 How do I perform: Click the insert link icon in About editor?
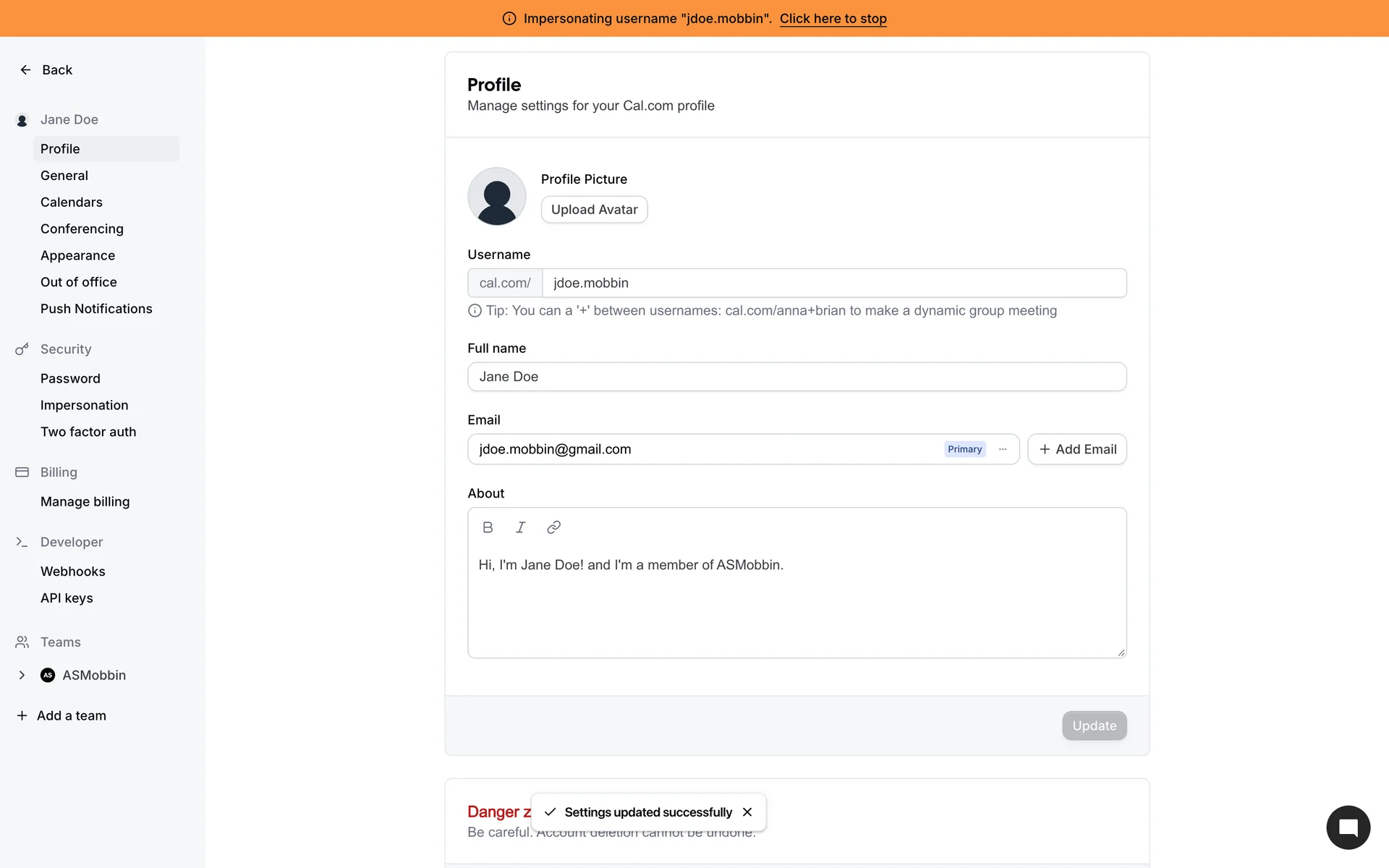tap(553, 527)
